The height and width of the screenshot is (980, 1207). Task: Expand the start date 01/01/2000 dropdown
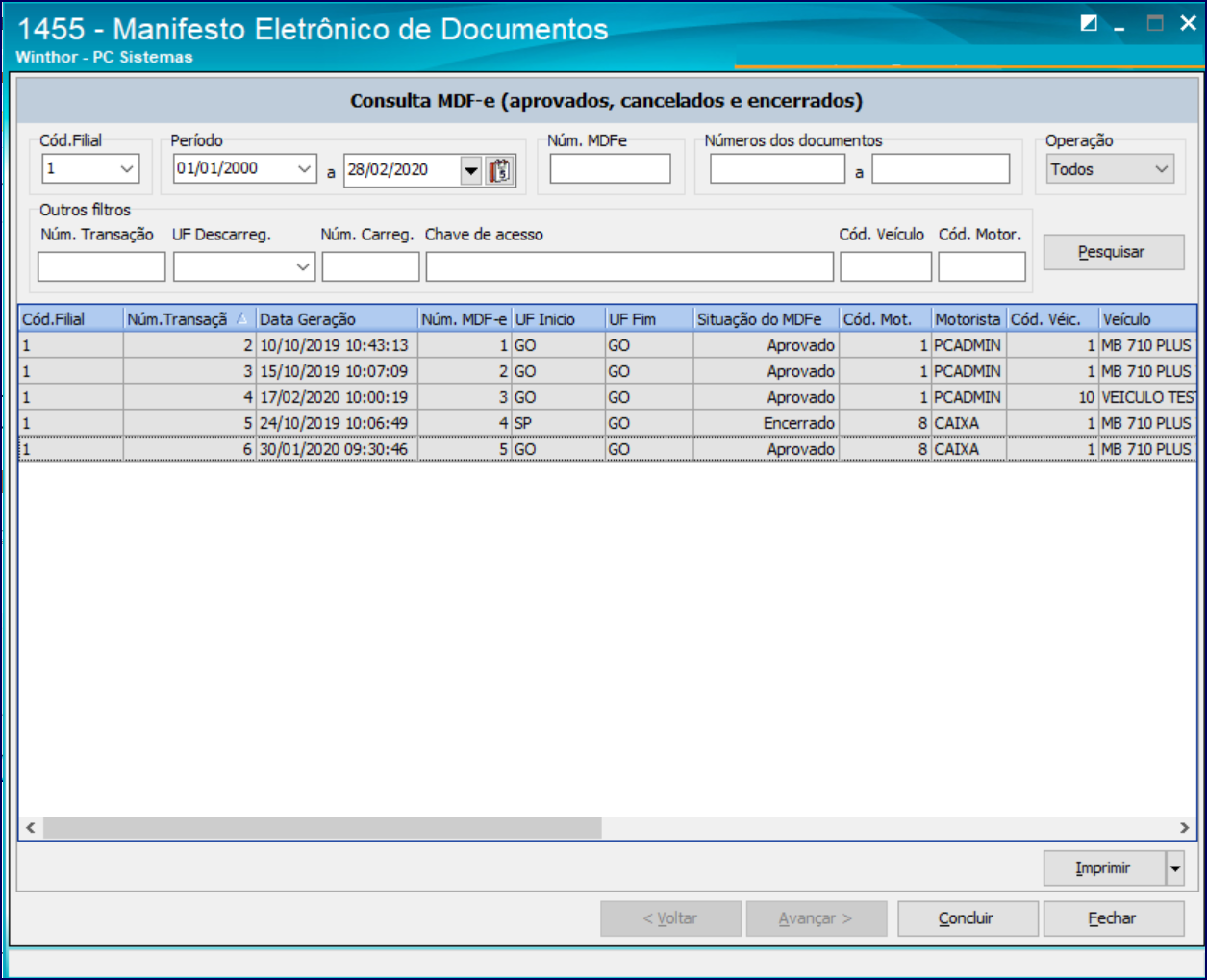click(305, 169)
